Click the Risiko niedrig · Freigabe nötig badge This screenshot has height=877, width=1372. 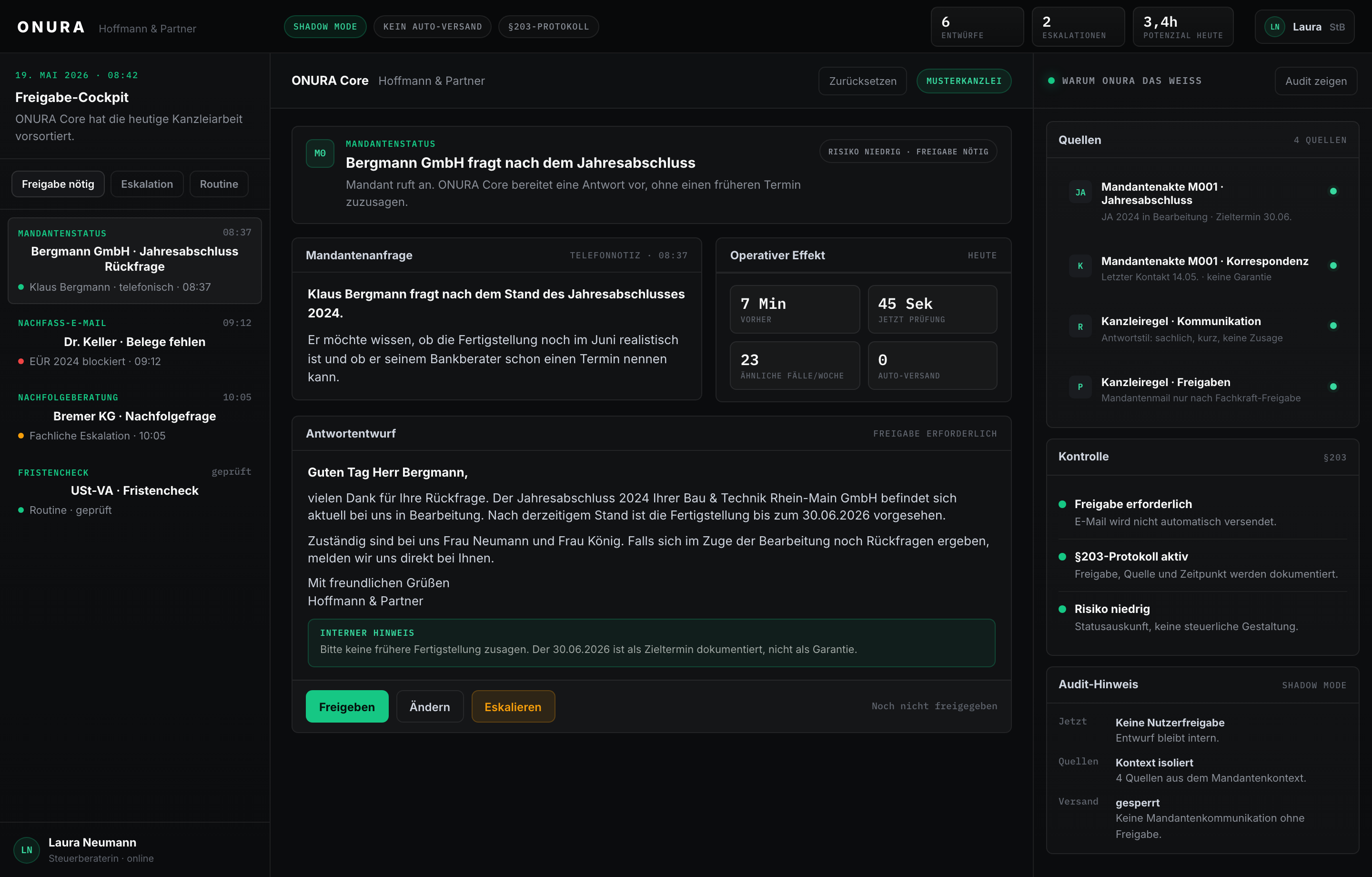point(908,152)
